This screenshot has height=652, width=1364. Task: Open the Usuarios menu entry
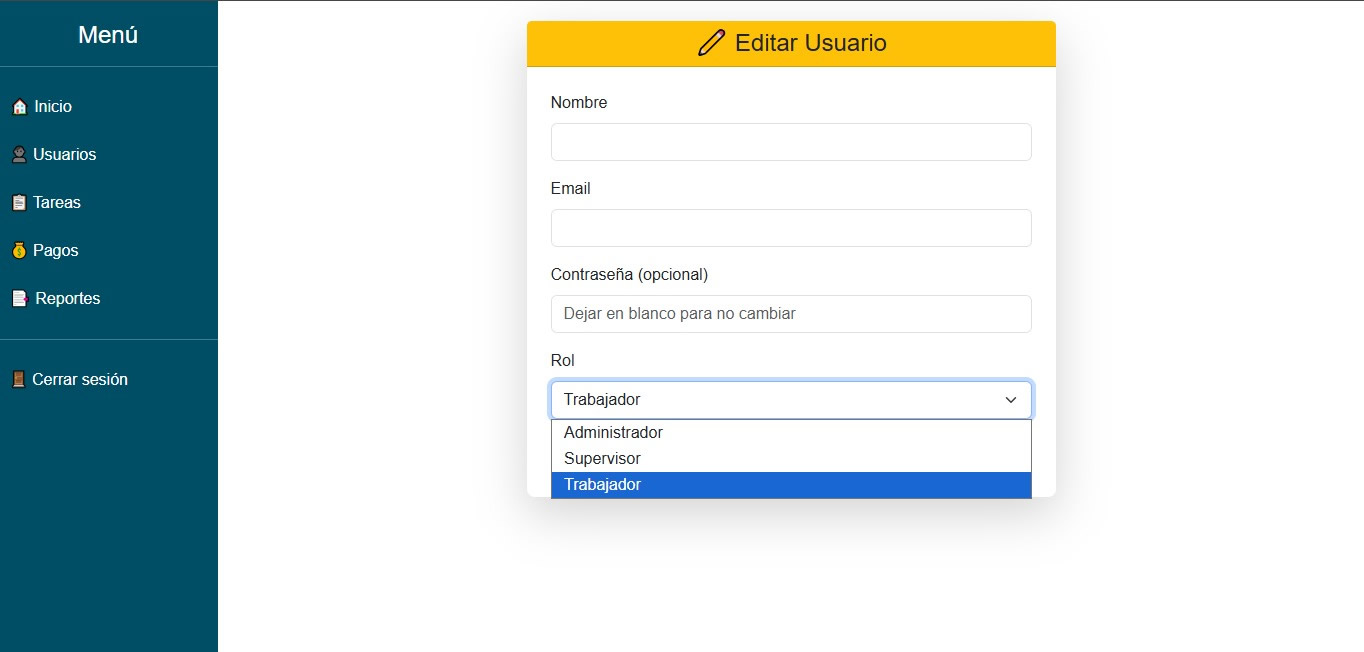[x=64, y=154]
